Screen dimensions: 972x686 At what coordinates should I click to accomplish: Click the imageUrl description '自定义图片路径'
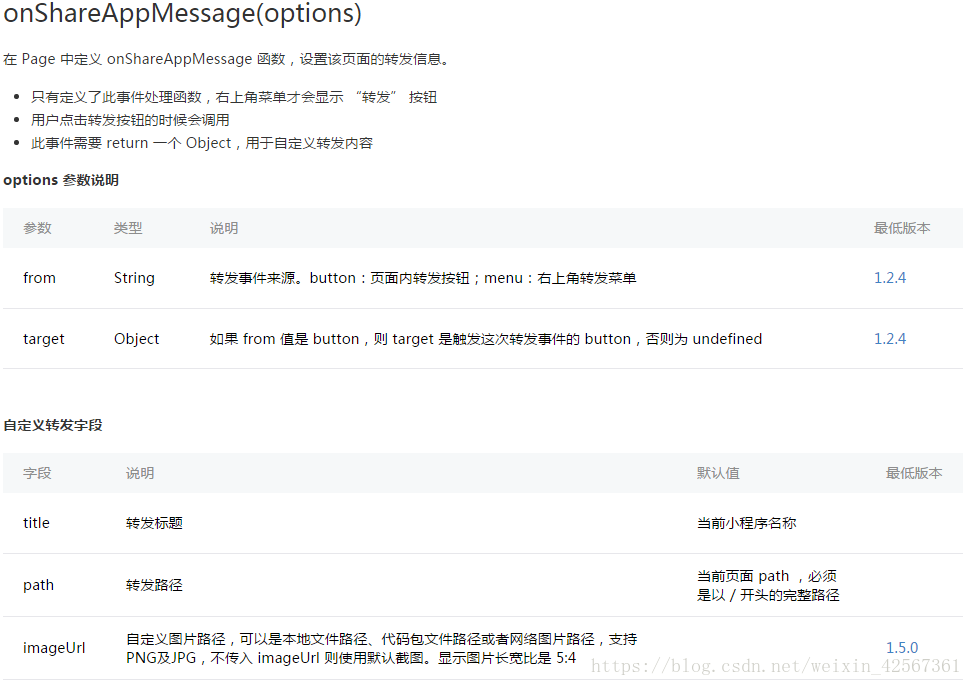382,648
